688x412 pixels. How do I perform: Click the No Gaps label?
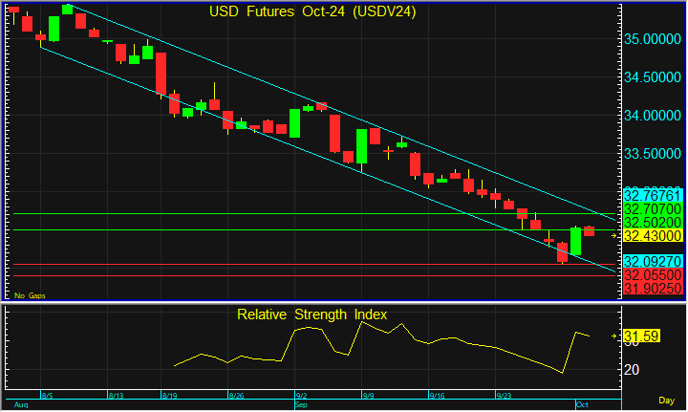[29, 295]
